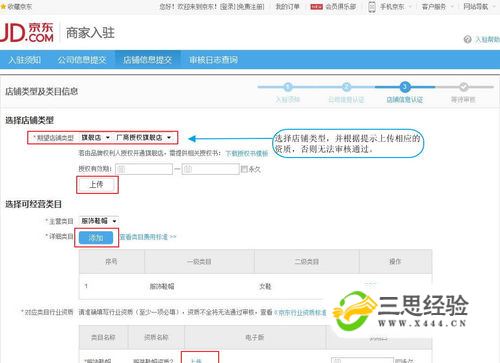Tick the 永久 permanent validity checkbox
Viewport: 500px width, 363px height.
[244, 169]
